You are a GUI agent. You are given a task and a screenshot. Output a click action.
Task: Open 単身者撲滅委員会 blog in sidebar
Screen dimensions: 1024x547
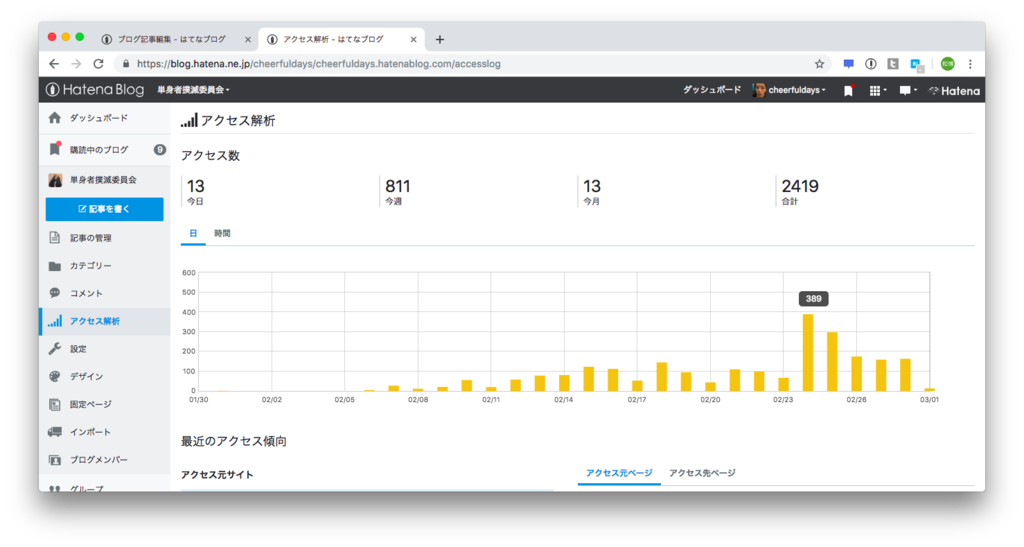click(104, 180)
